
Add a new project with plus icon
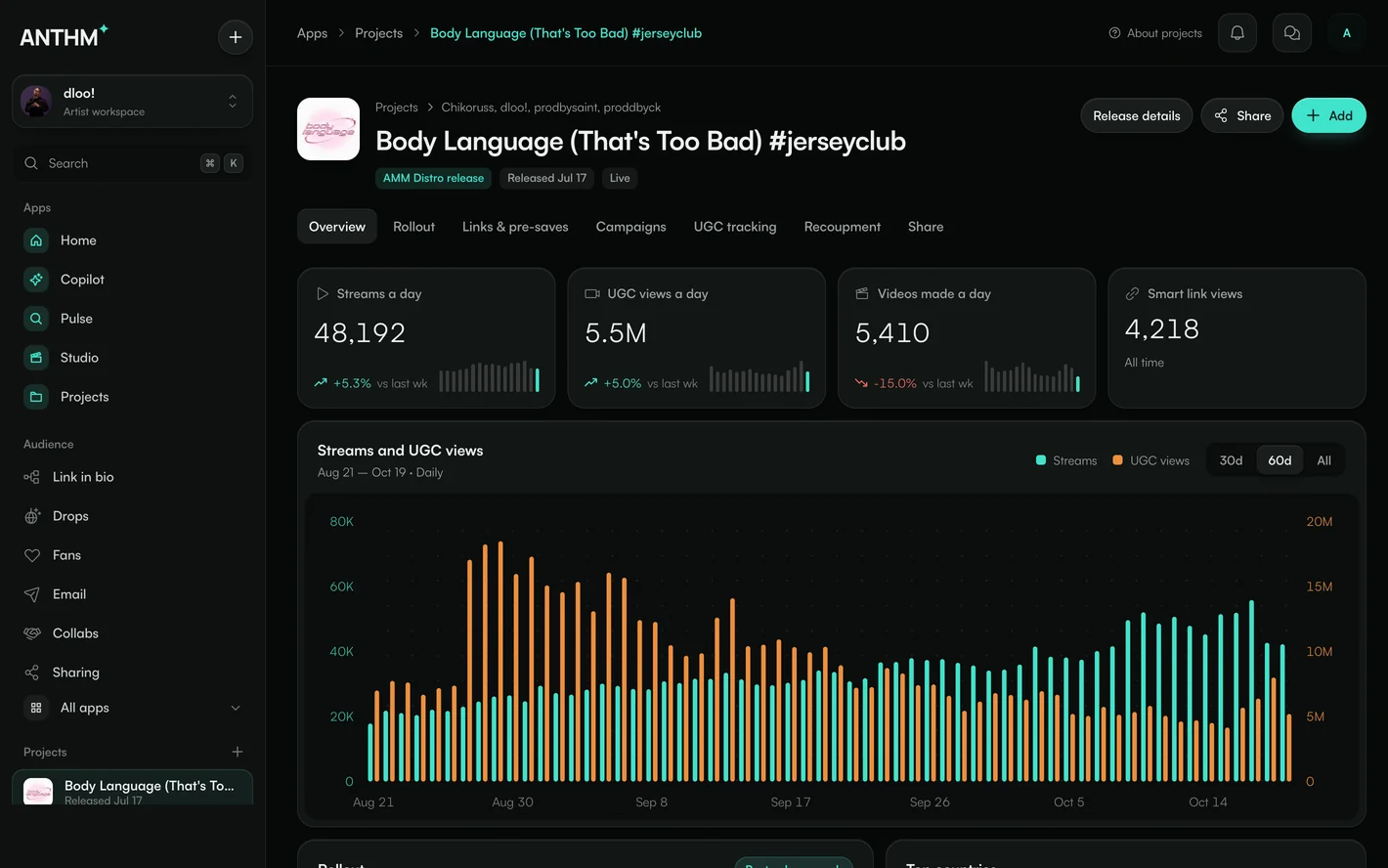tap(238, 752)
